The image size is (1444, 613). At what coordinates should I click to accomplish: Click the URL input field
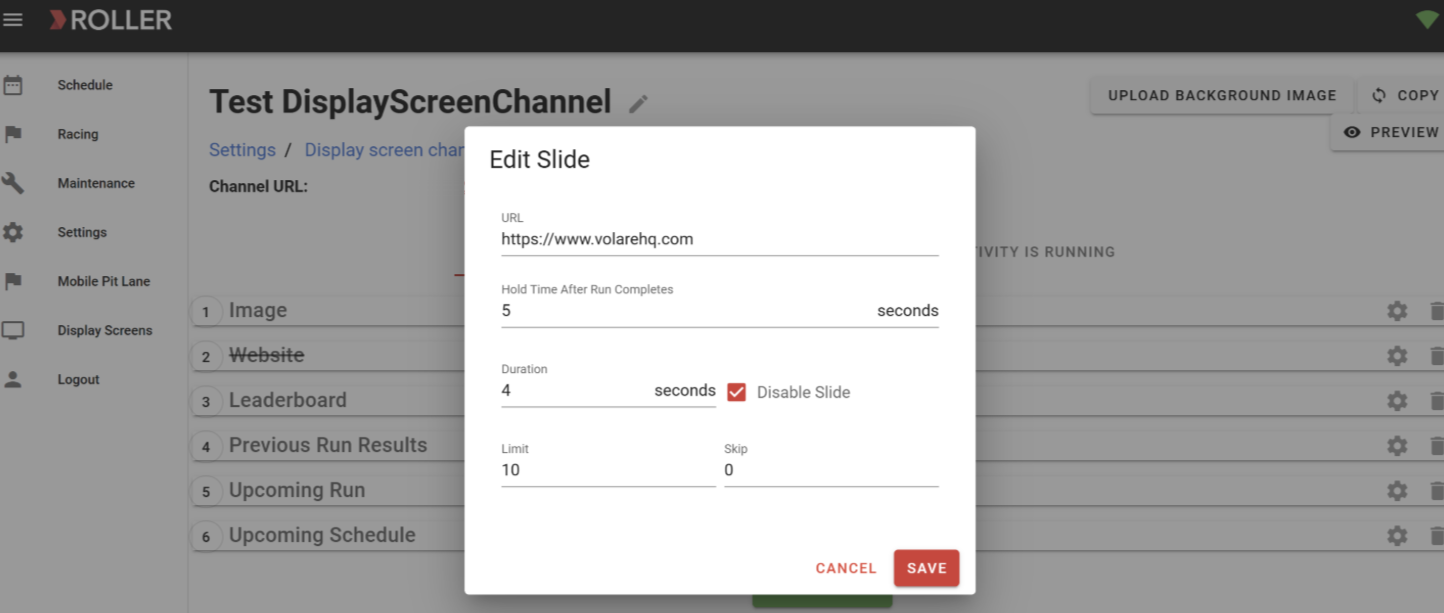tap(720, 240)
